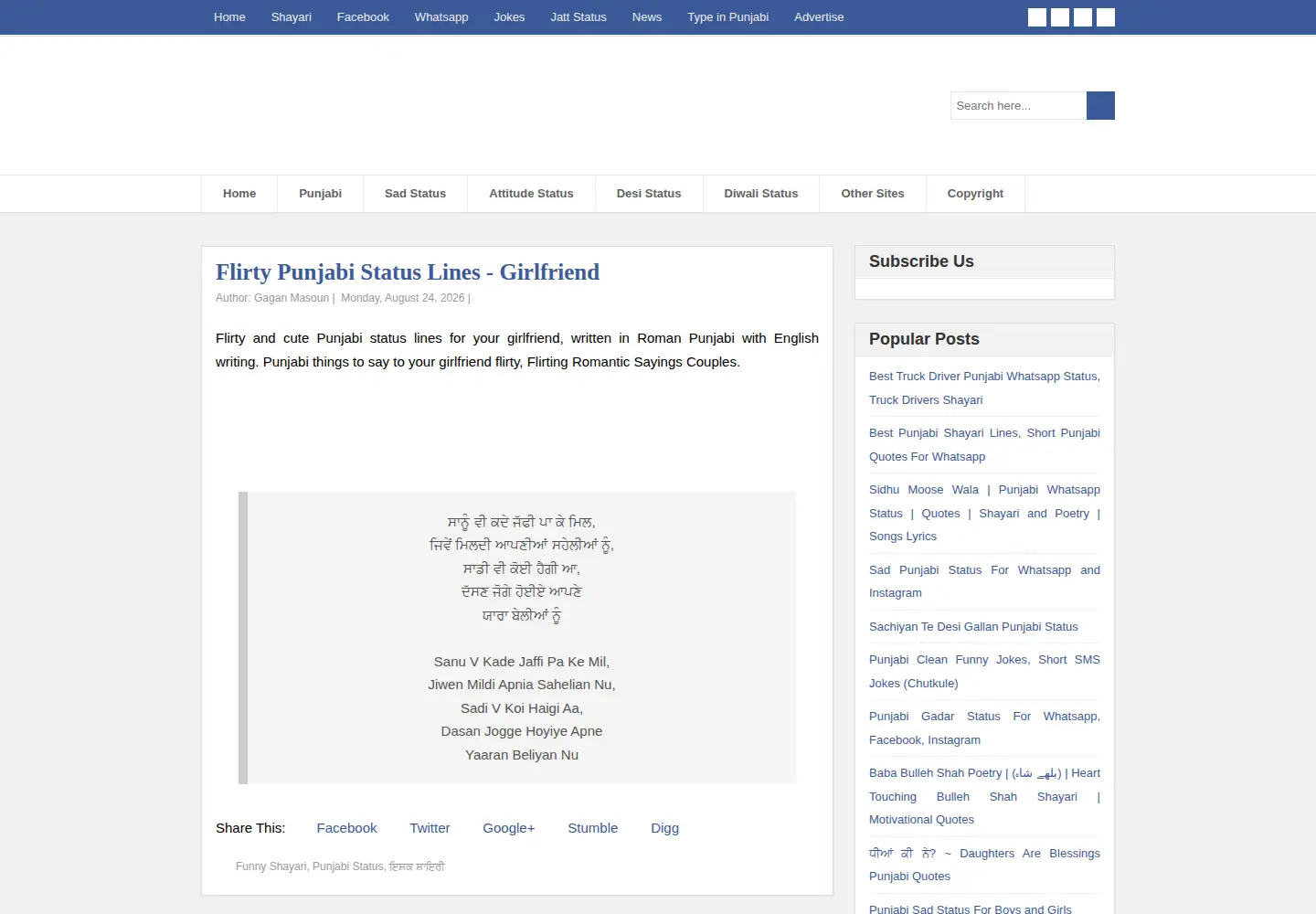Open the Advertise page link

[x=819, y=16]
